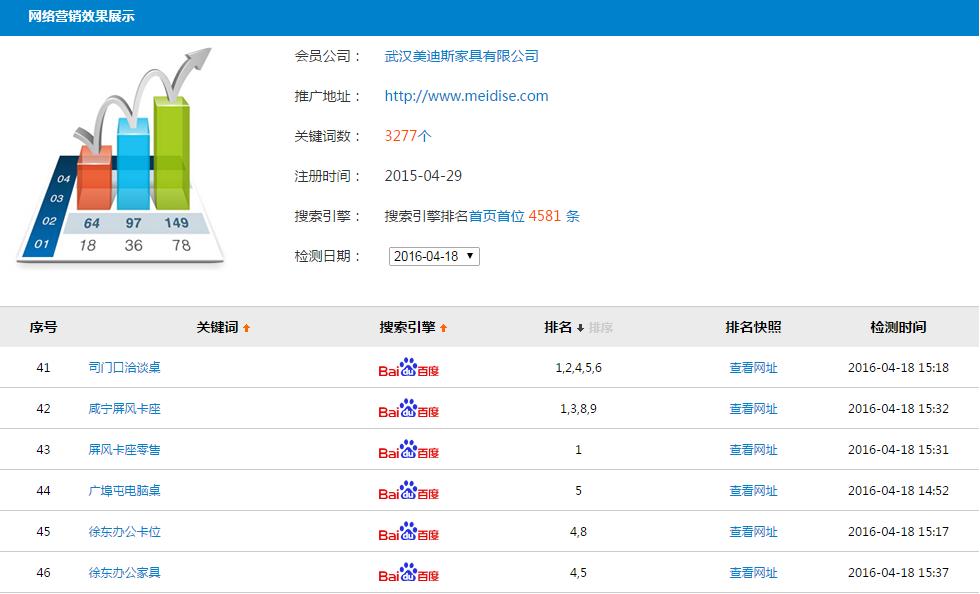Click the orange sort arrow beside 关键词
Screen dimensions: 980x594
246,328
